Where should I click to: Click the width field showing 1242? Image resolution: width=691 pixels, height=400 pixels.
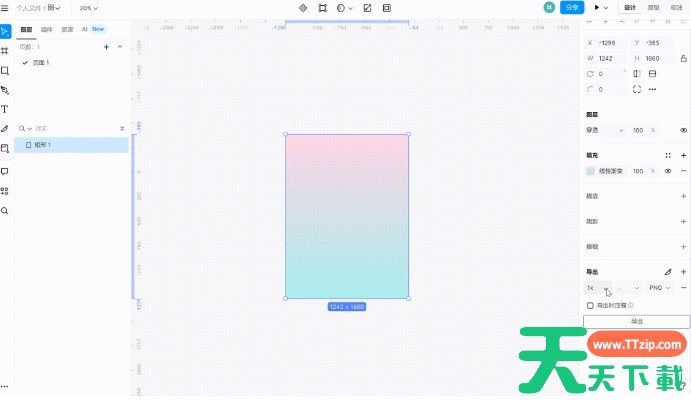(606, 58)
